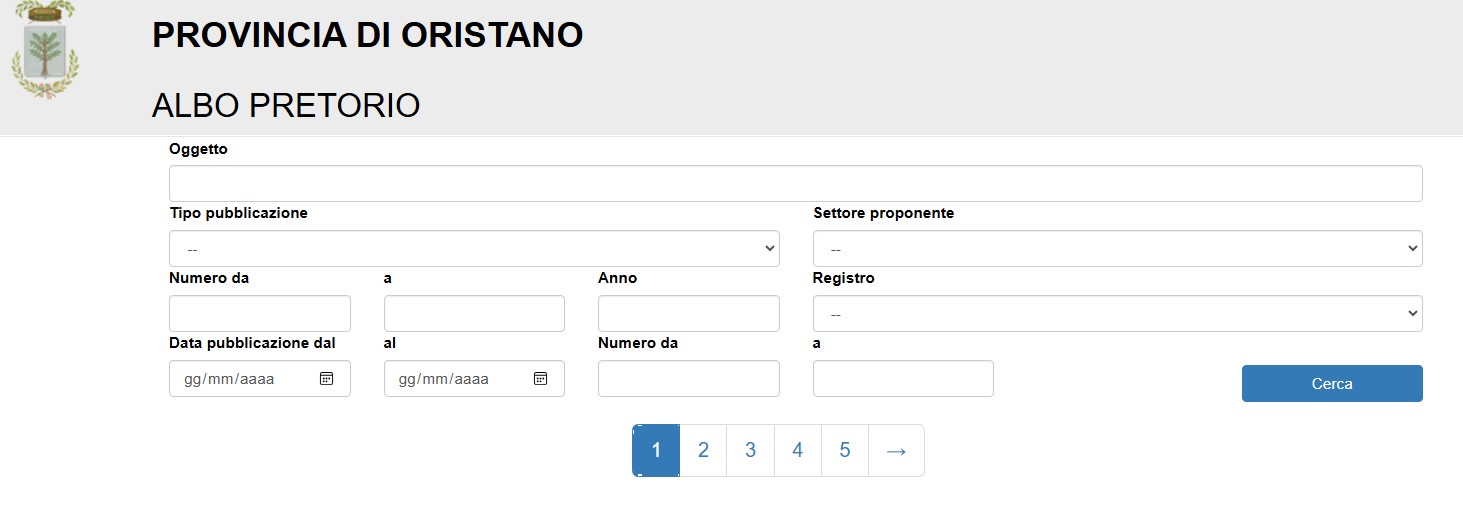1463x506 pixels.
Task: Click the 'Settore proponente' label
Action: (x=884, y=213)
